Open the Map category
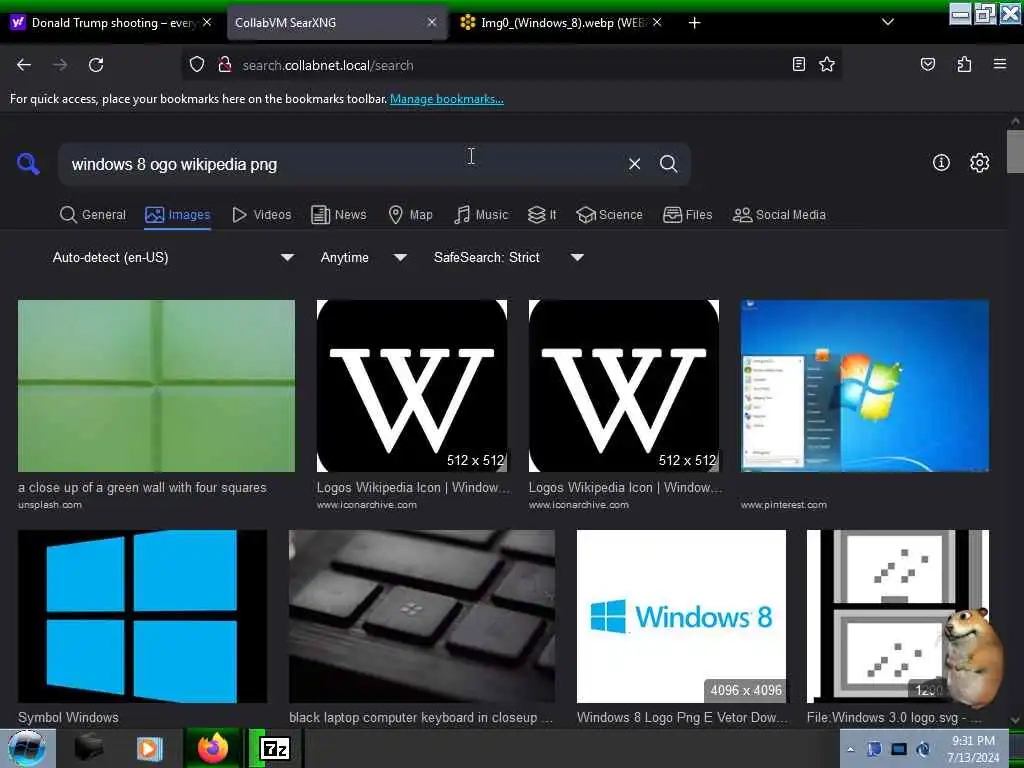 pyautogui.click(x=410, y=215)
